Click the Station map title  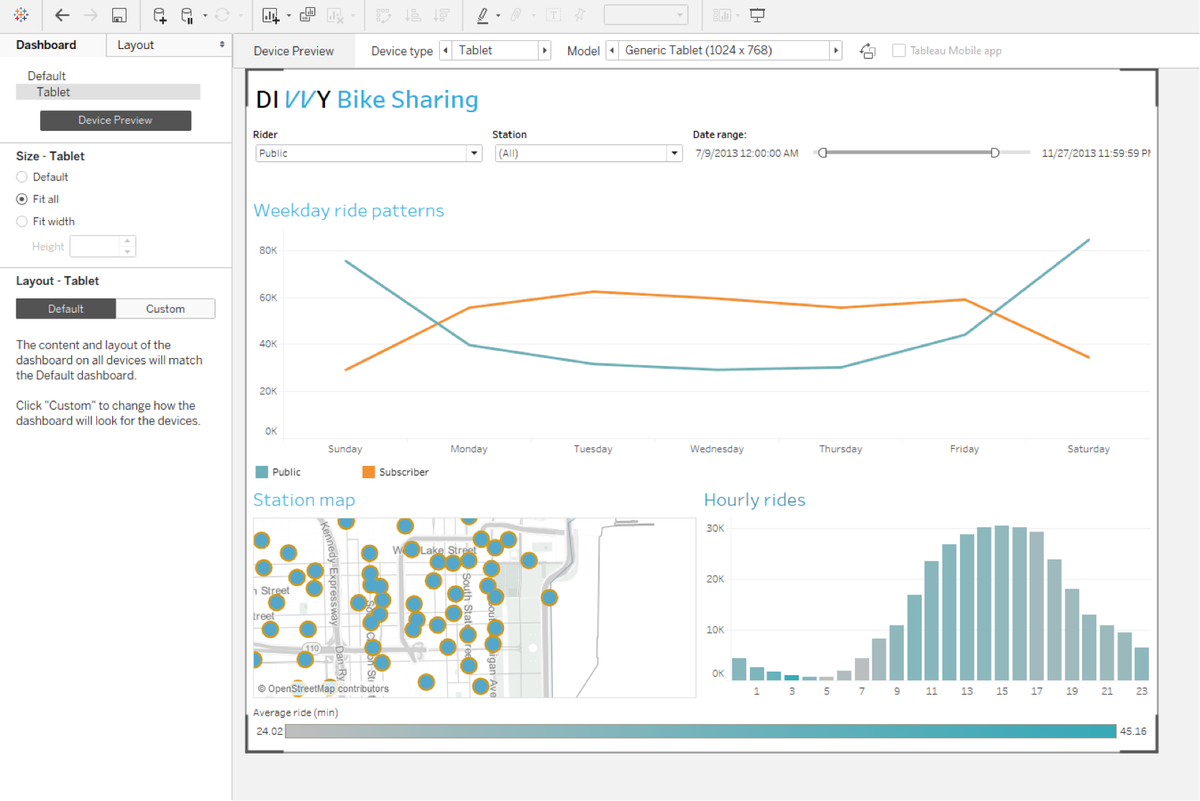[x=304, y=500]
